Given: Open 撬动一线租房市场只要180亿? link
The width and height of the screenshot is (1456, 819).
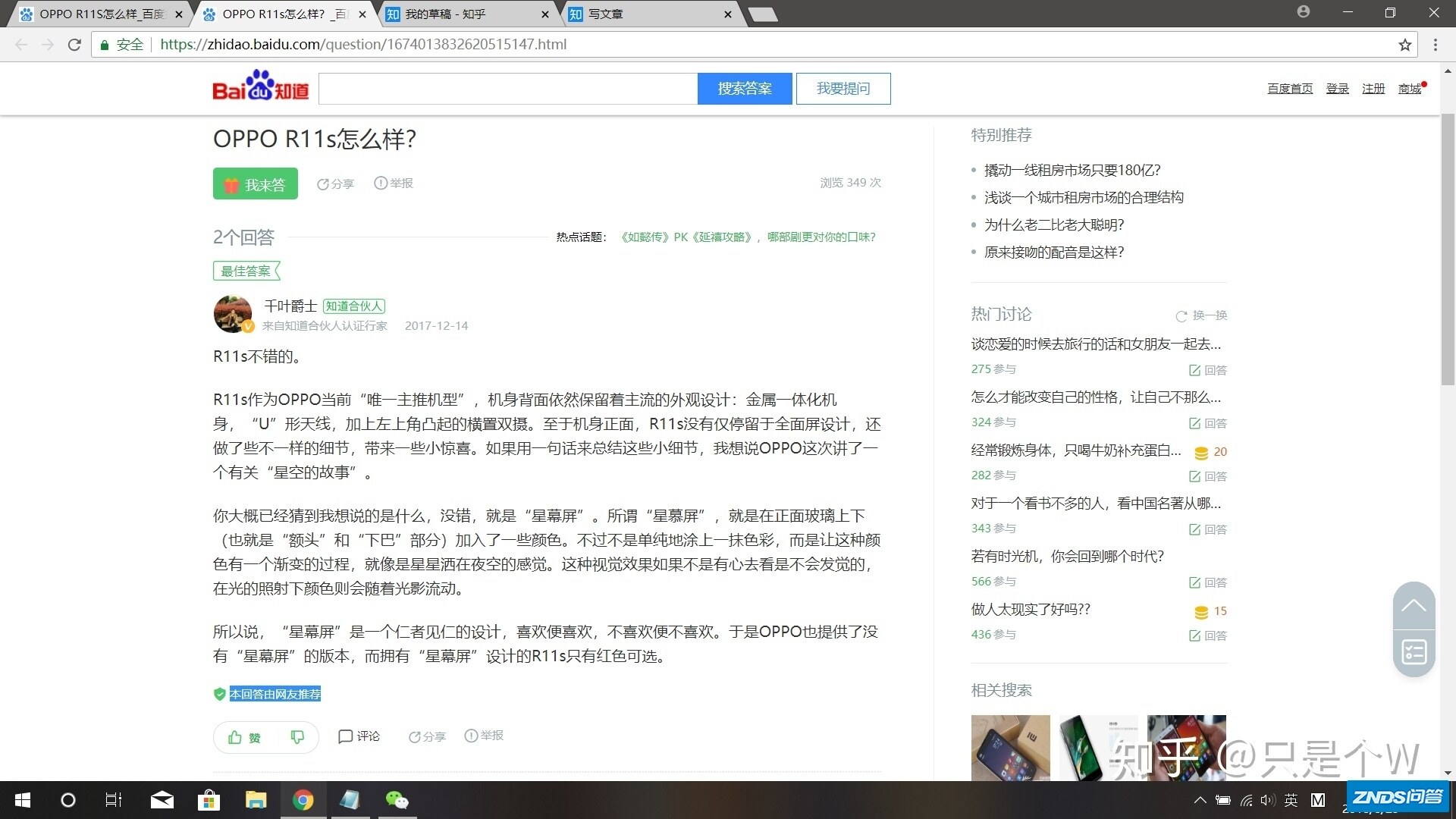Looking at the screenshot, I should coord(1072,170).
